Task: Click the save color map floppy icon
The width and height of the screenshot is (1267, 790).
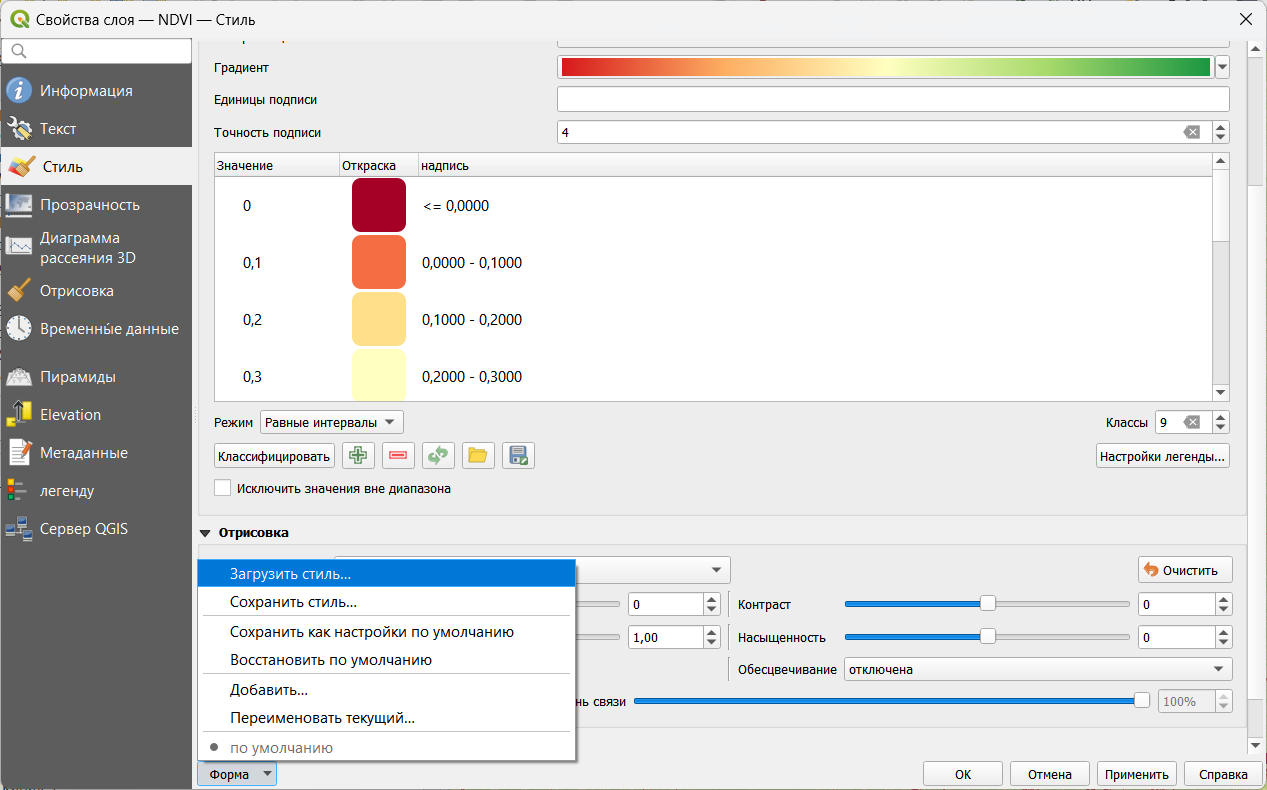Action: (x=518, y=456)
